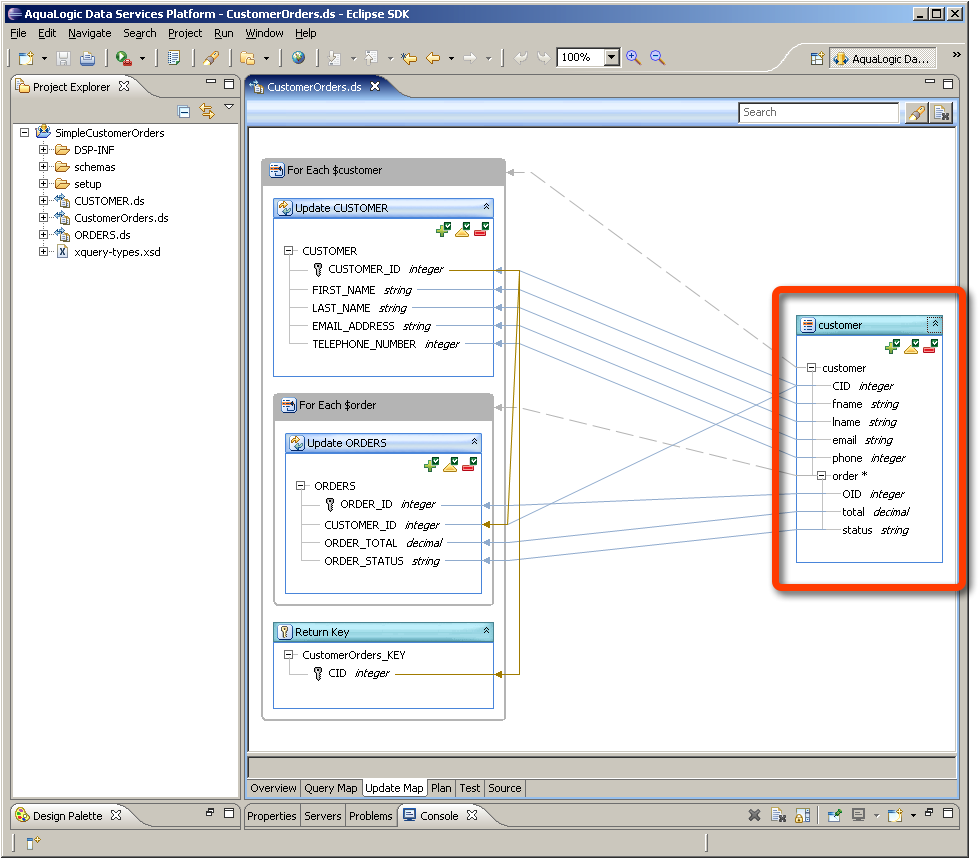Click the modify icon in the customer block
The image size is (980, 859).
911,346
